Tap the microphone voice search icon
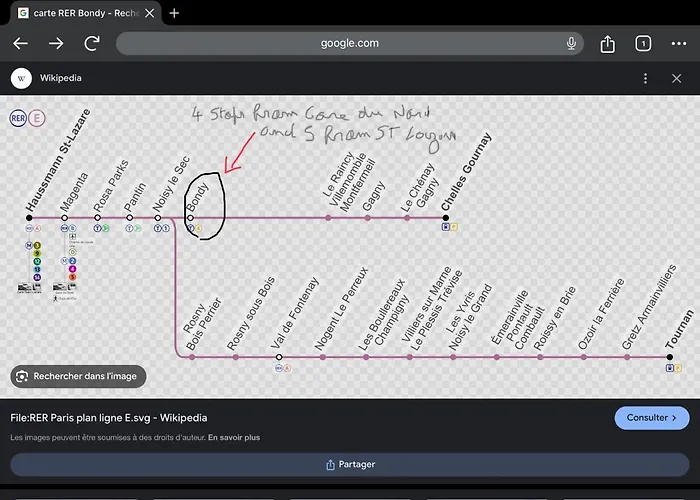Screen dimensions: 700x500 point(571,43)
